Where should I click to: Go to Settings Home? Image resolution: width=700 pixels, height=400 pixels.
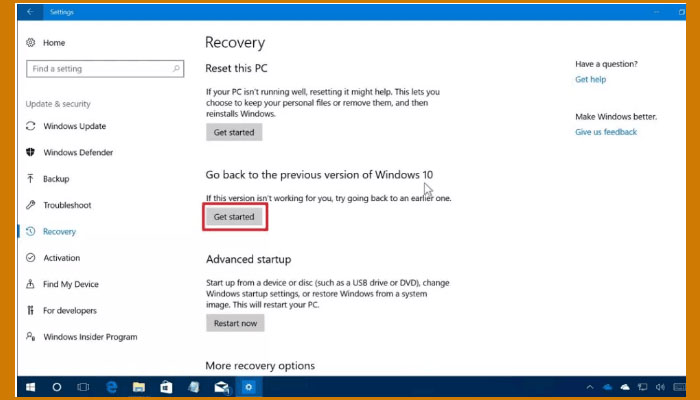tap(53, 43)
